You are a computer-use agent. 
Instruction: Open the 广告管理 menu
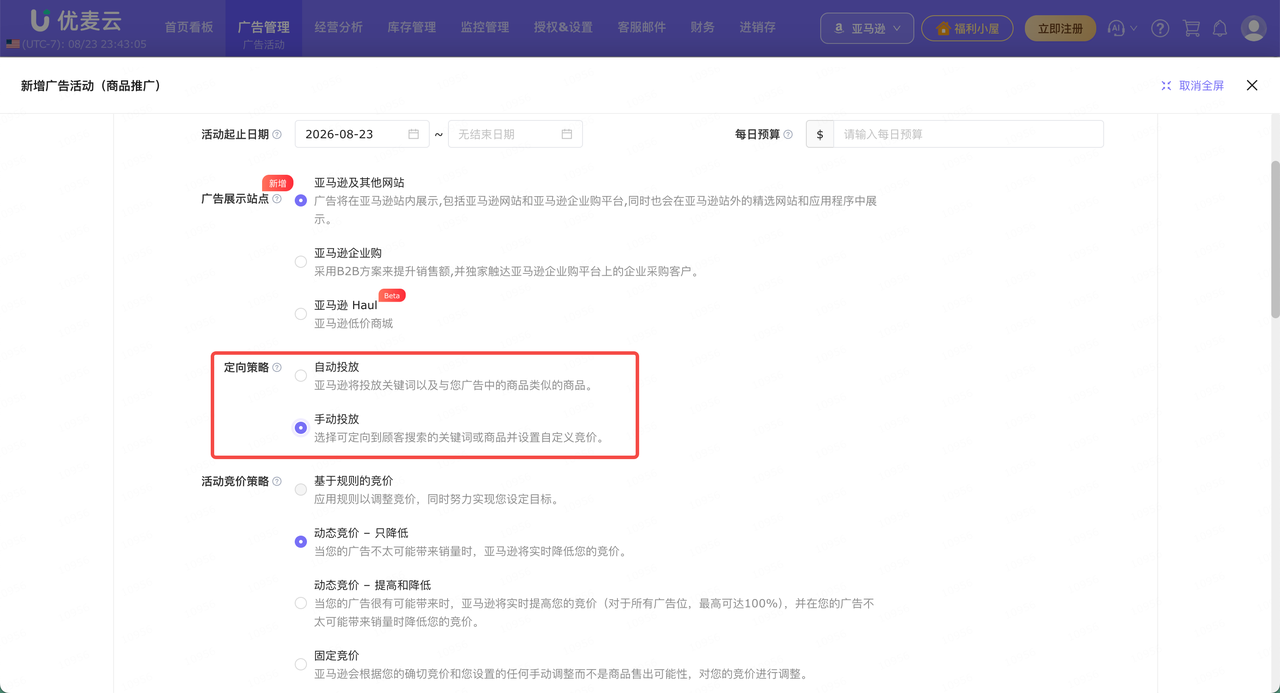(x=264, y=27)
